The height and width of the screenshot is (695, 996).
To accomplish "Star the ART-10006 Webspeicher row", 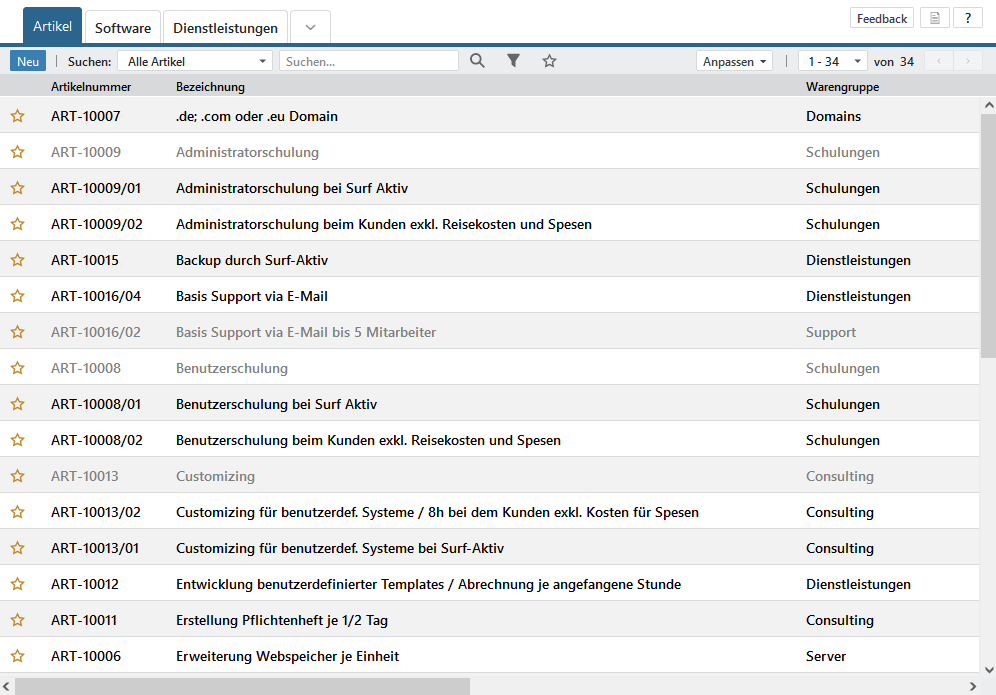I will coord(18,656).
